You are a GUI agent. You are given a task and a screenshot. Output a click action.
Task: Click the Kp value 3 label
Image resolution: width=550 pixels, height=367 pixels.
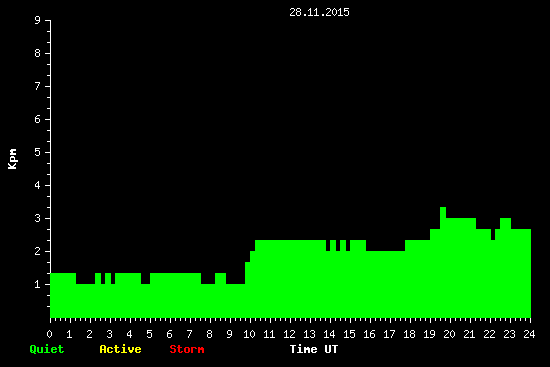pos(38,218)
